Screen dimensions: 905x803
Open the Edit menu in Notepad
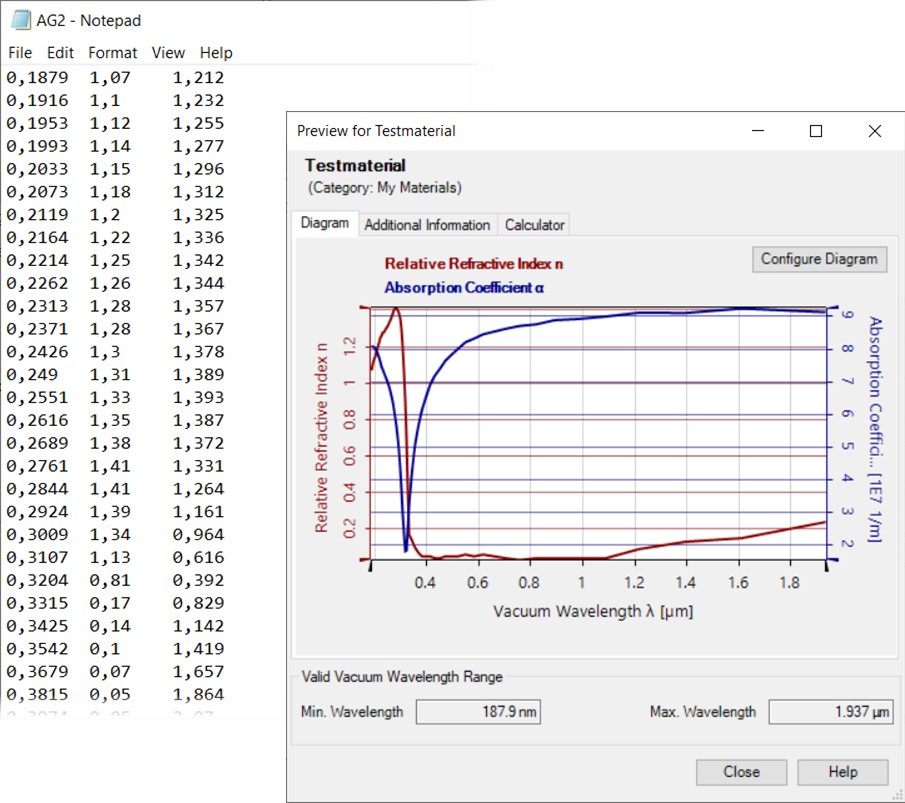click(59, 52)
